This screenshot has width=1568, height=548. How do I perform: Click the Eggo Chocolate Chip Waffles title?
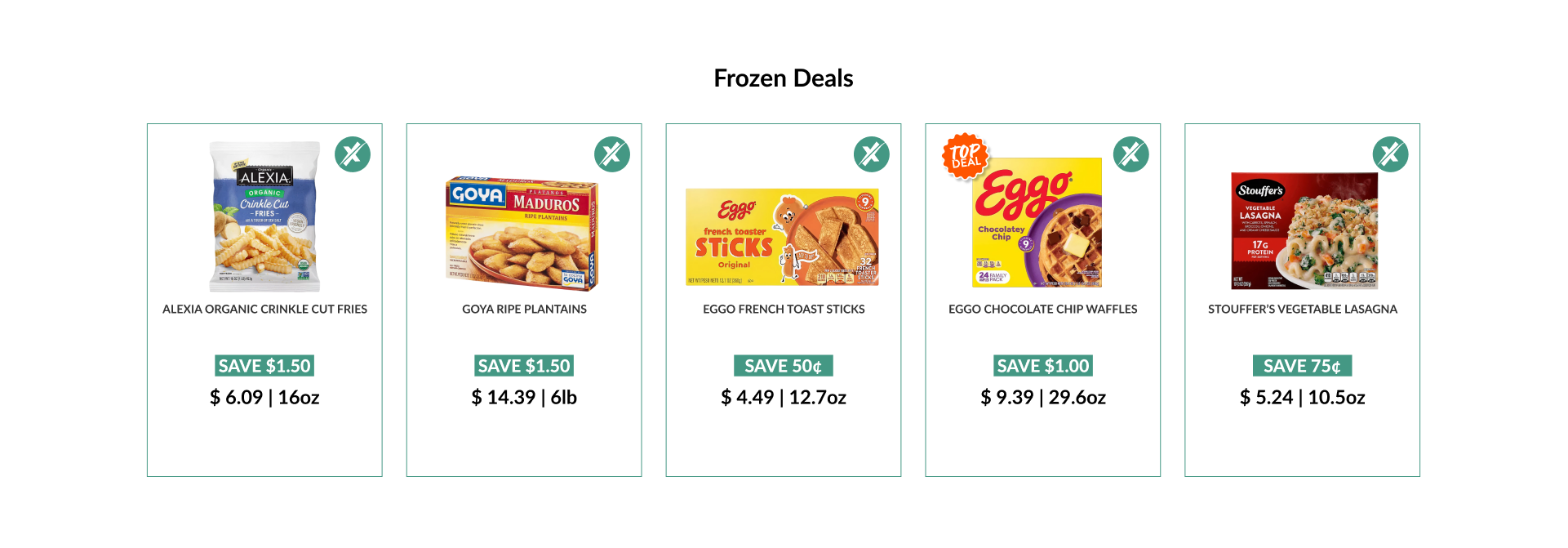[1042, 310]
